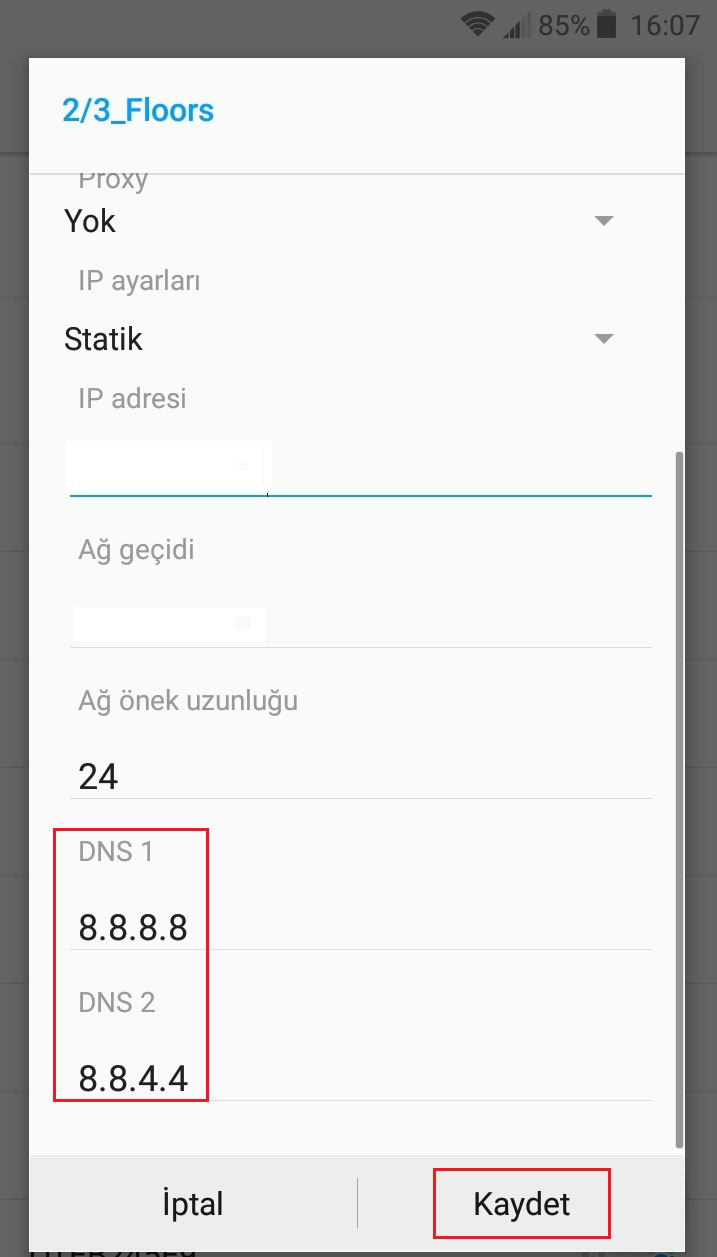Tap the cellular signal strength icon

pos(517,25)
